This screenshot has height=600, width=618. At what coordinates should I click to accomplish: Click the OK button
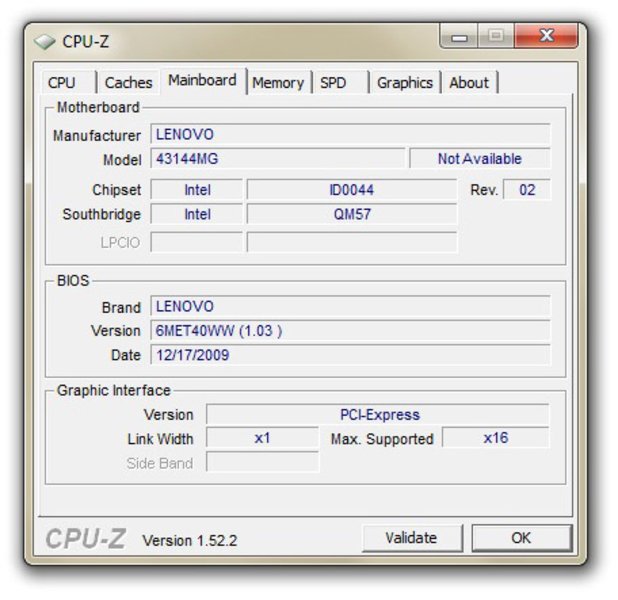(521, 538)
